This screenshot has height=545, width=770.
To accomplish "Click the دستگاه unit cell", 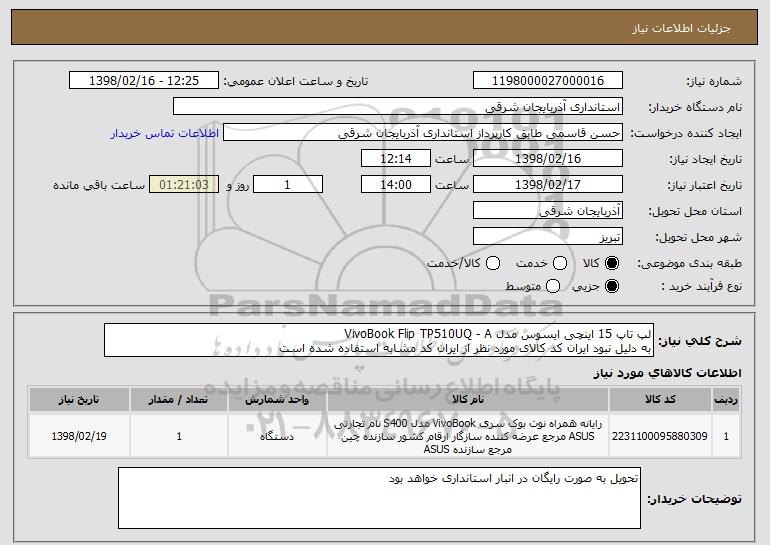I will click(x=277, y=436).
